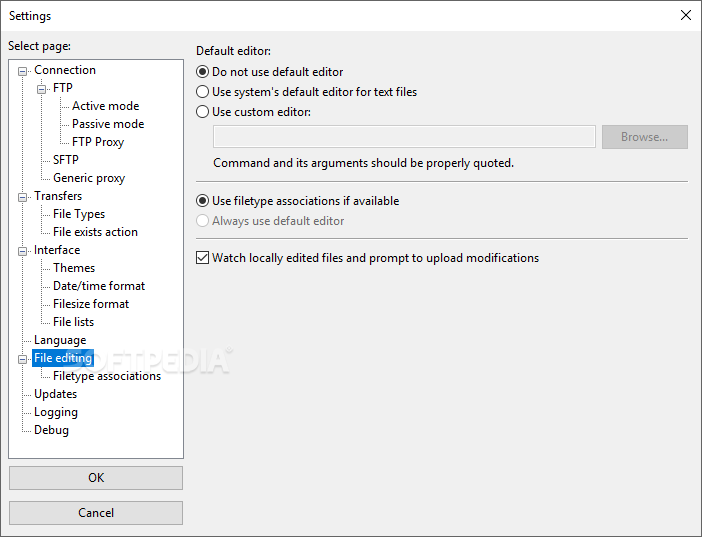
Task: Collapse the File editing tree node
Action: point(22,359)
